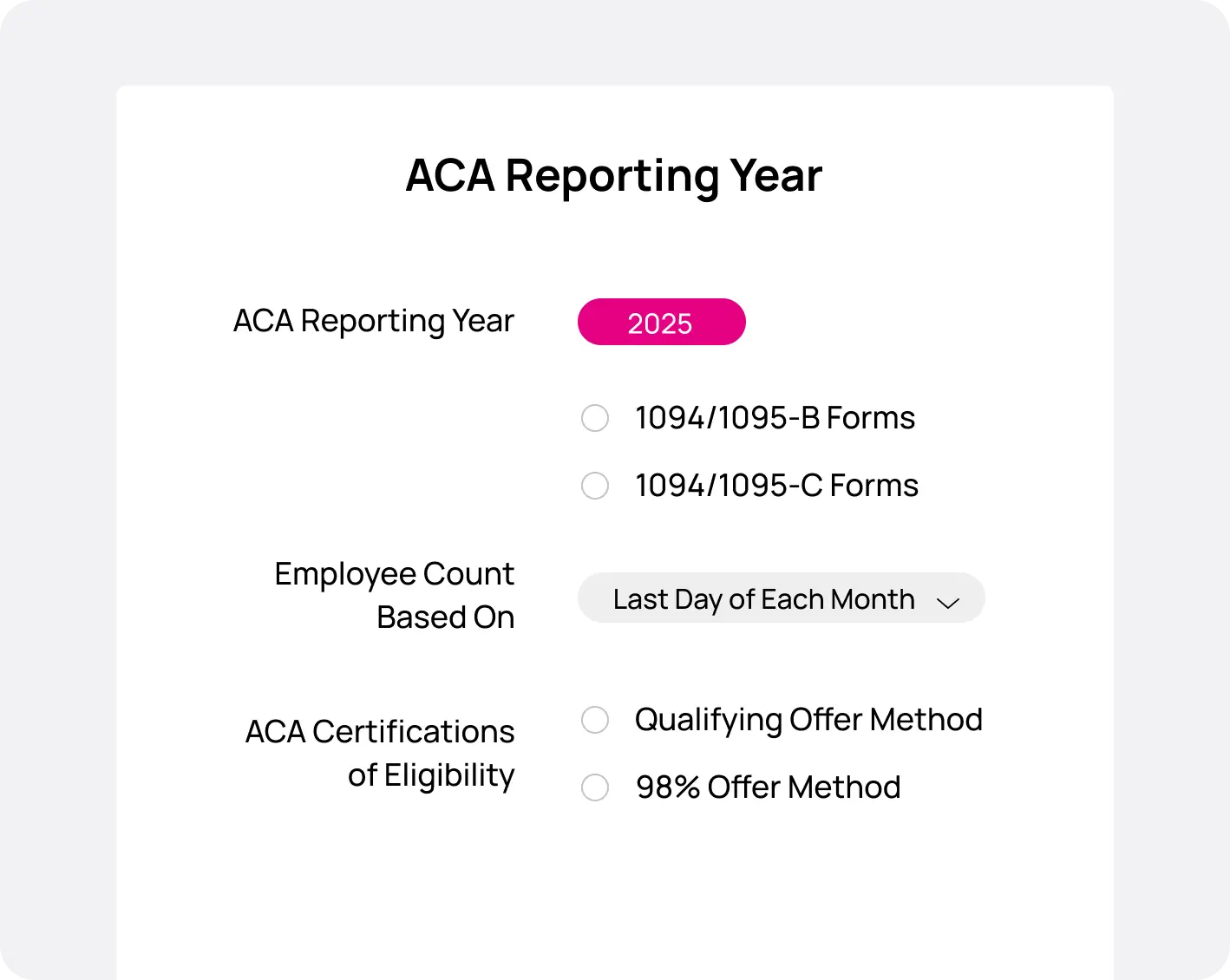Screen dimensions: 1230x980
Task: Select the 1094/1095-B Forms radio button
Action: pyautogui.click(x=595, y=418)
